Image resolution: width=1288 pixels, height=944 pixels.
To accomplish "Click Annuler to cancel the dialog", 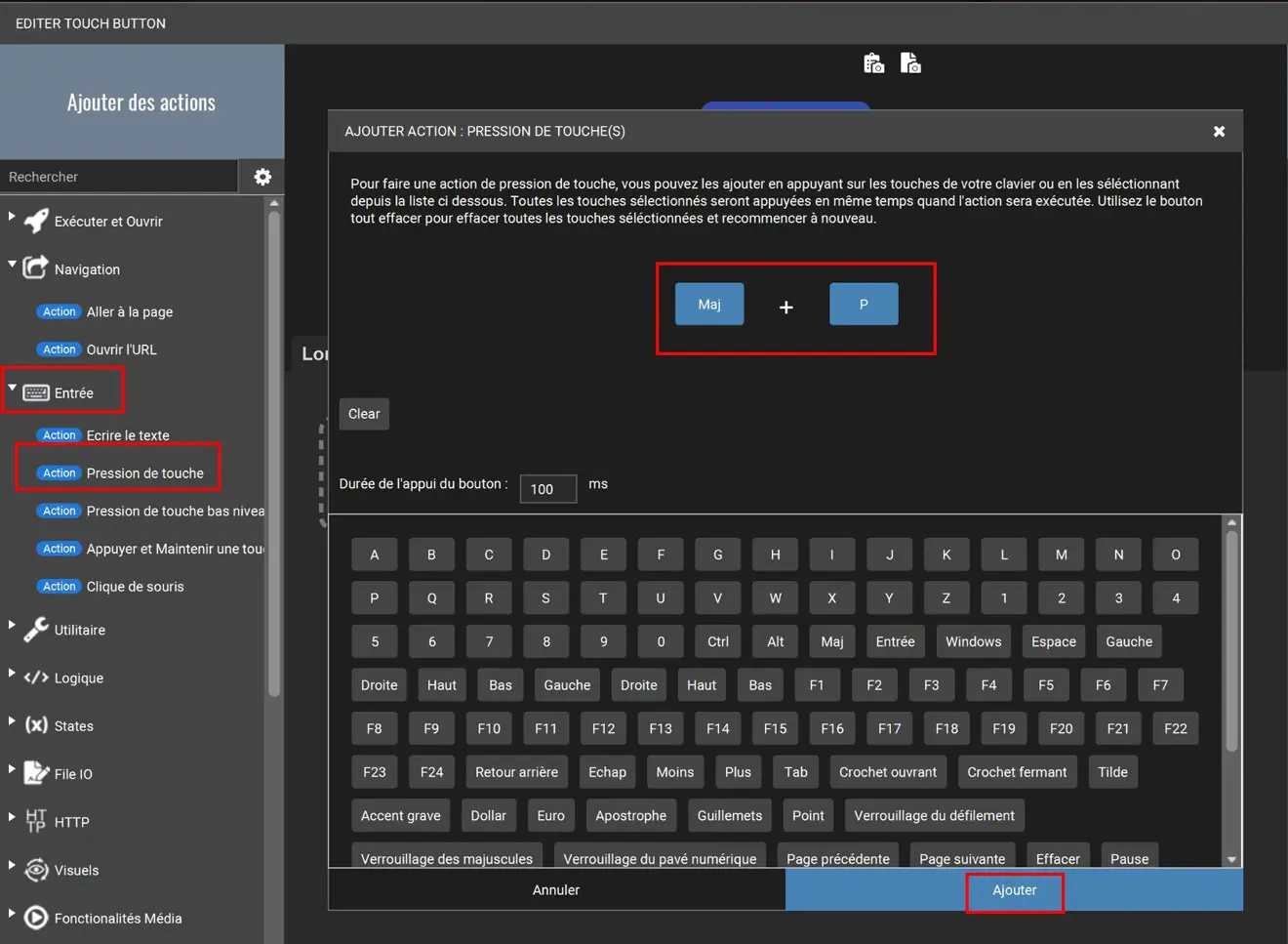I will coord(556,890).
